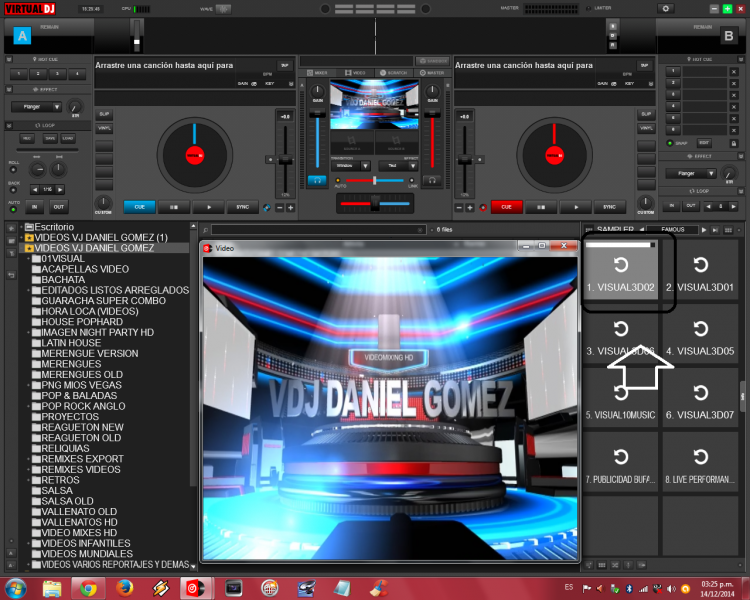Click sampler pad 1 VISUAL3D02
750x600 pixels.
[x=620, y=271]
